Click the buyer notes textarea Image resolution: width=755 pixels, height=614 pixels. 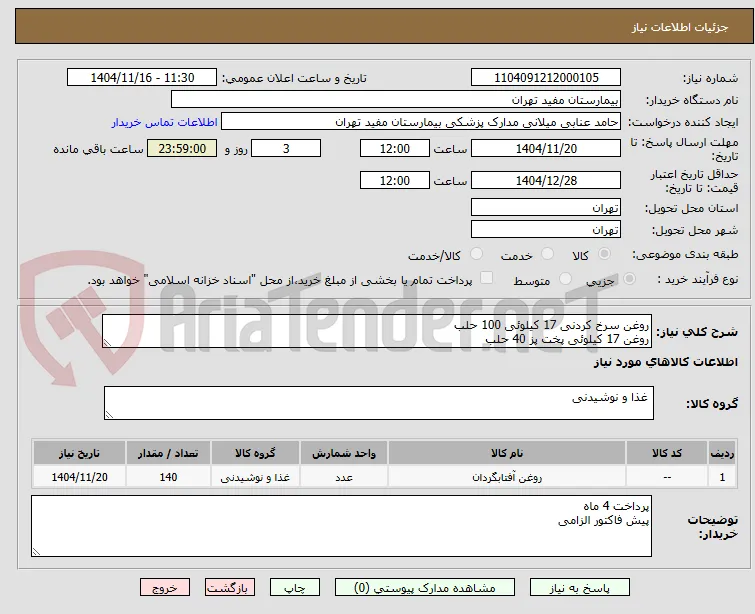pyautogui.click(x=341, y=526)
